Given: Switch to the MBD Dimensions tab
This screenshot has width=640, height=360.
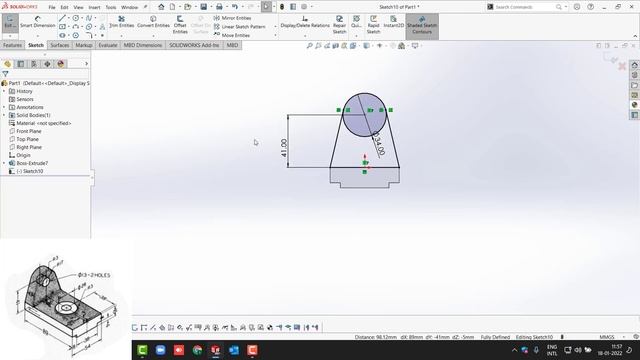Looking at the screenshot, I should tap(143, 45).
